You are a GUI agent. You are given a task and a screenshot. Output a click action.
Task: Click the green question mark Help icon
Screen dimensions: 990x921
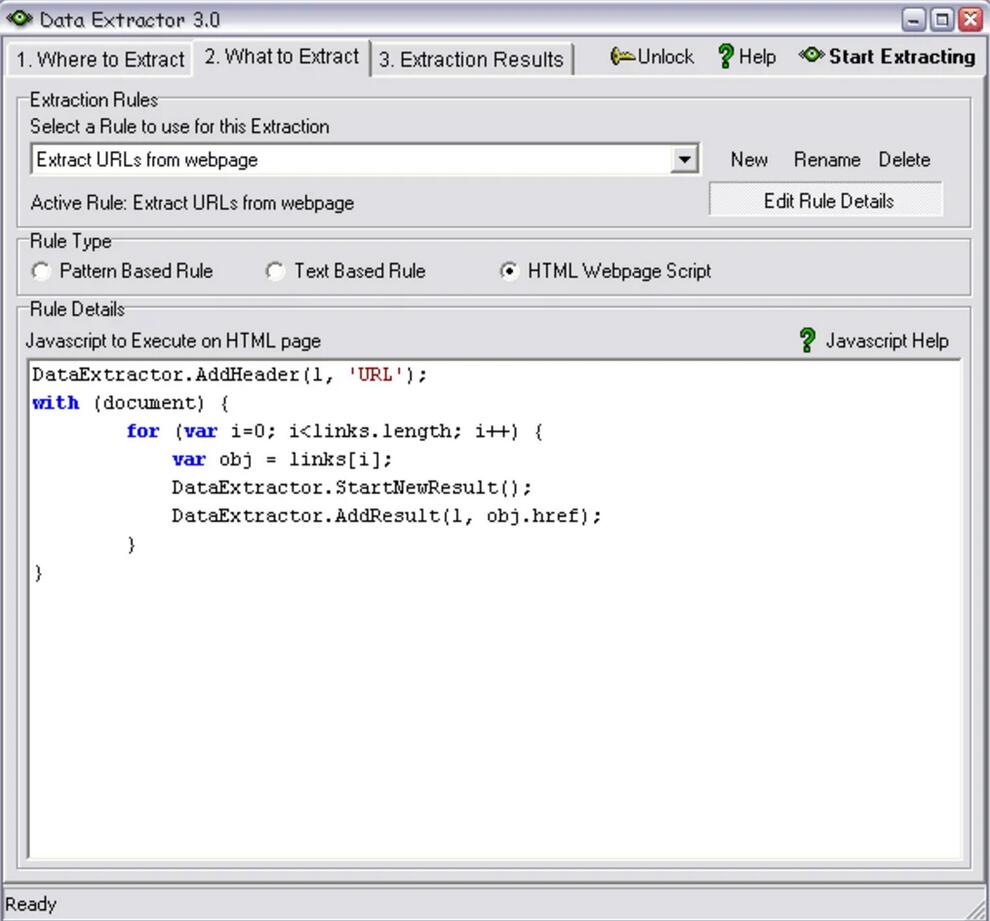point(725,56)
